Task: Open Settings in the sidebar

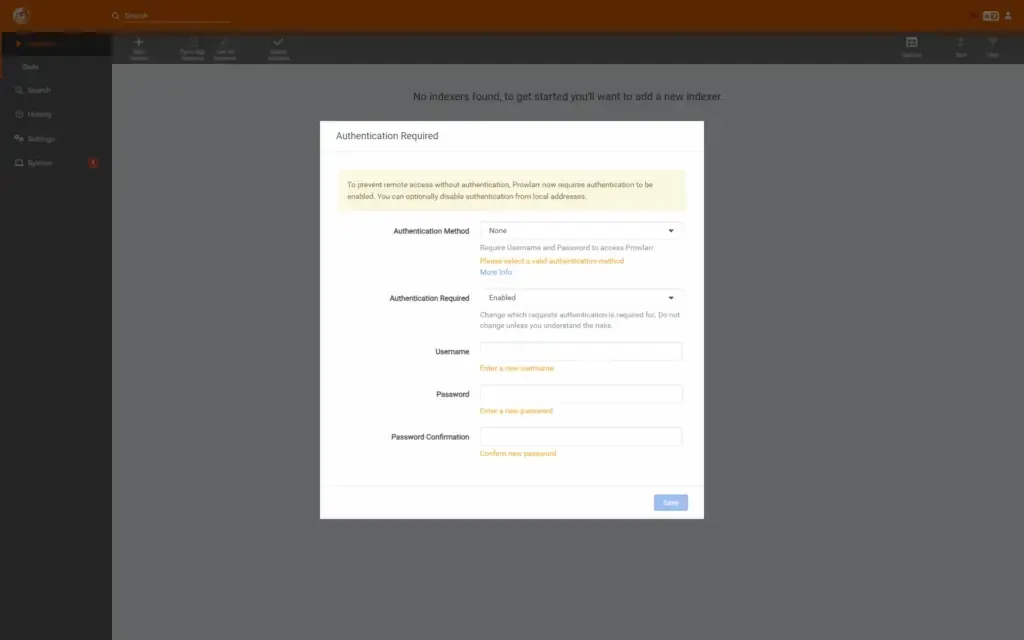Action: [x=41, y=139]
